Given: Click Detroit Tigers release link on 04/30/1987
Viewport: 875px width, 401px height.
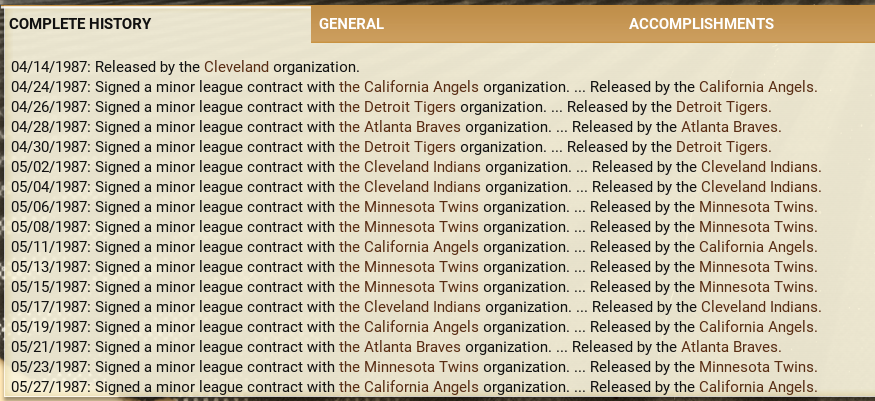Looking at the screenshot, I should [x=724, y=147].
